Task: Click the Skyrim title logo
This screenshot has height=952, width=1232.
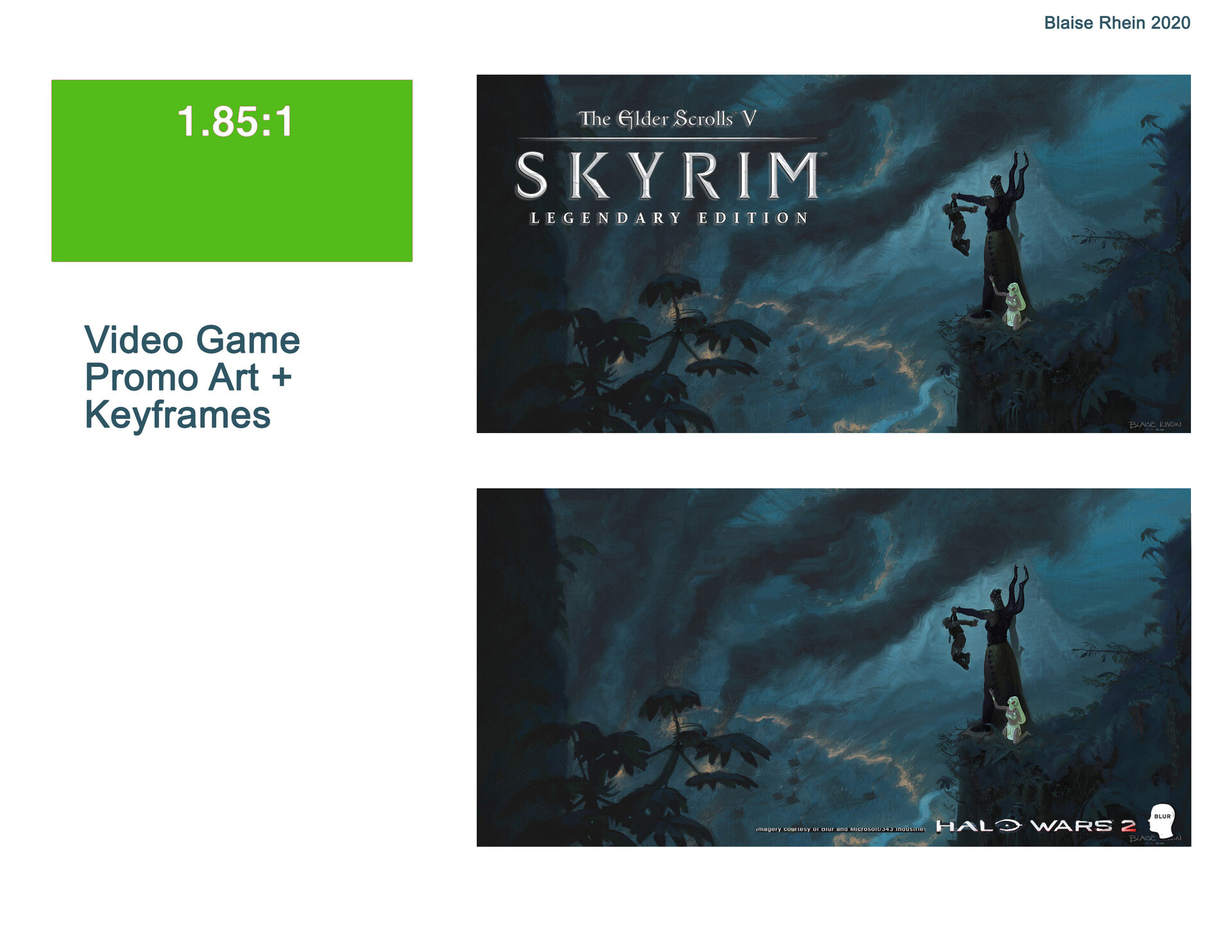Action: [x=668, y=174]
